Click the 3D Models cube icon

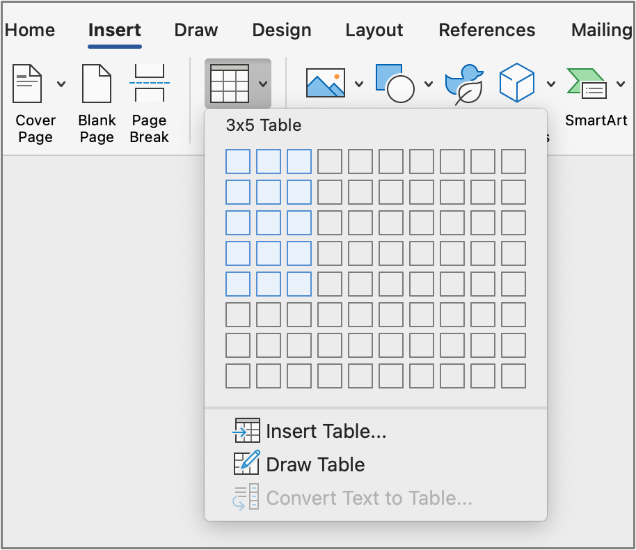(x=517, y=82)
